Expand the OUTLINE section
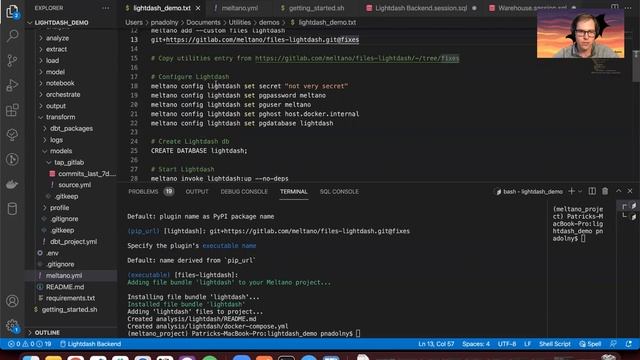The width and height of the screenshot is (640, 360). (x=47, y=333)
